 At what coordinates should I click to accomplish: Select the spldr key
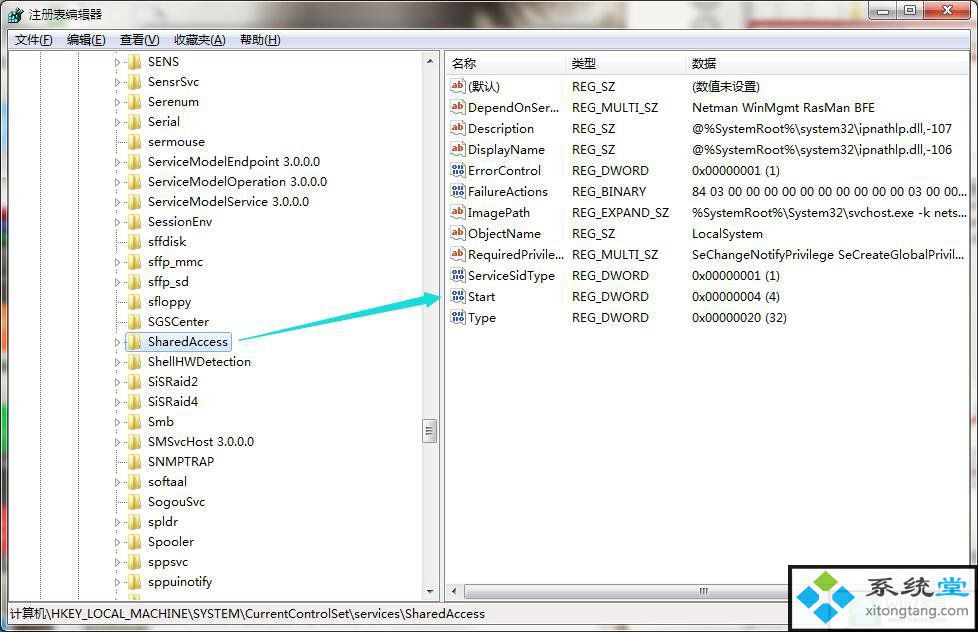(163, 522)
